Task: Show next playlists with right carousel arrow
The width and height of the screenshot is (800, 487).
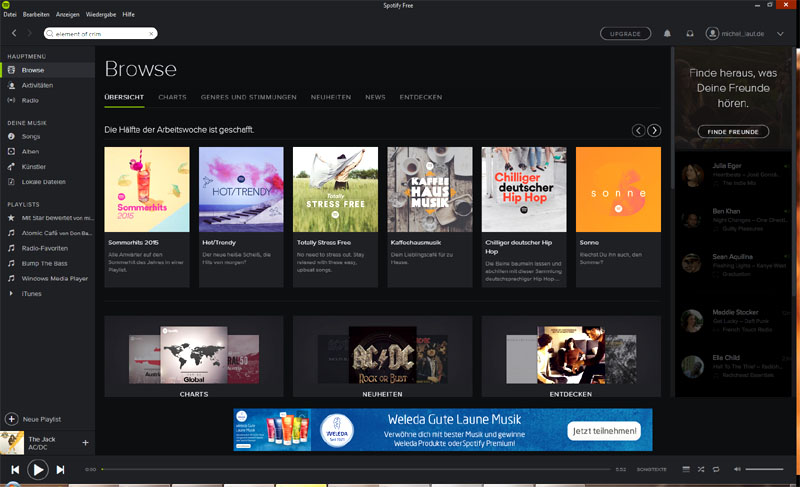Action: point(654,131)
